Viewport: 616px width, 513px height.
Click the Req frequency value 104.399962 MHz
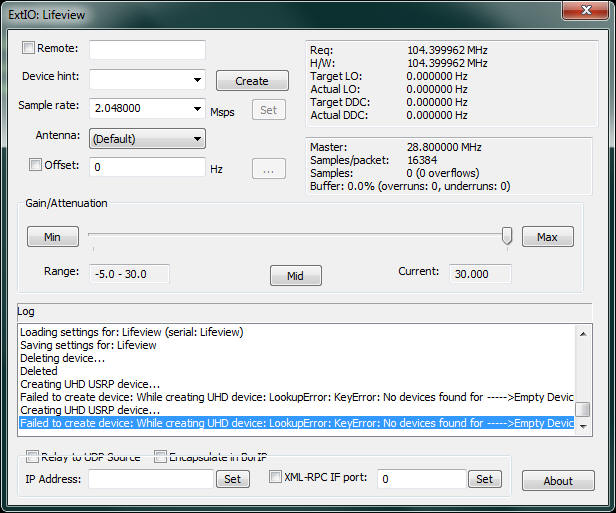click(x=447, y=50)
